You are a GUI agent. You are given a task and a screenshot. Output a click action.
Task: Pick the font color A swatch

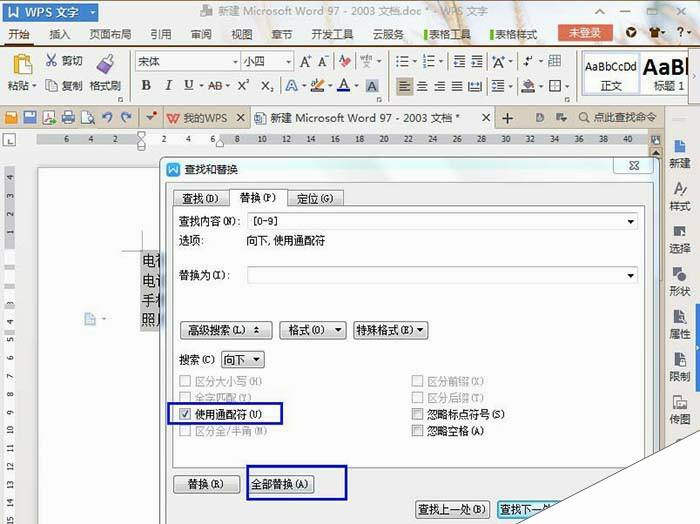343,85
